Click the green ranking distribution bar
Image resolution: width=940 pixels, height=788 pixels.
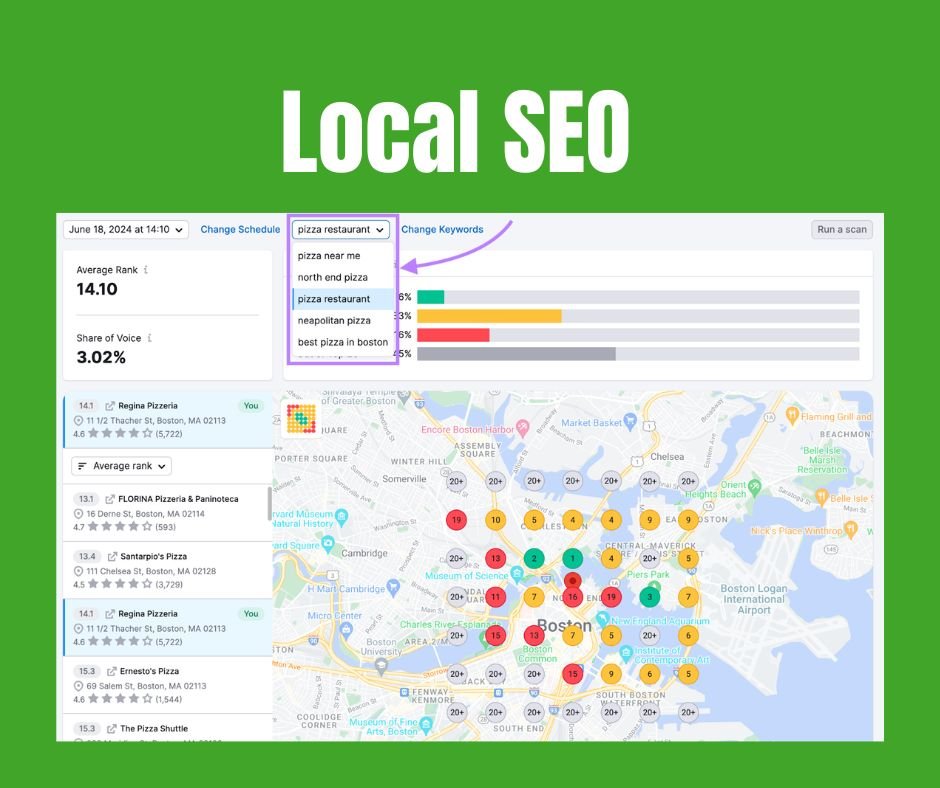pyautogui.click(x=430, y=297)
